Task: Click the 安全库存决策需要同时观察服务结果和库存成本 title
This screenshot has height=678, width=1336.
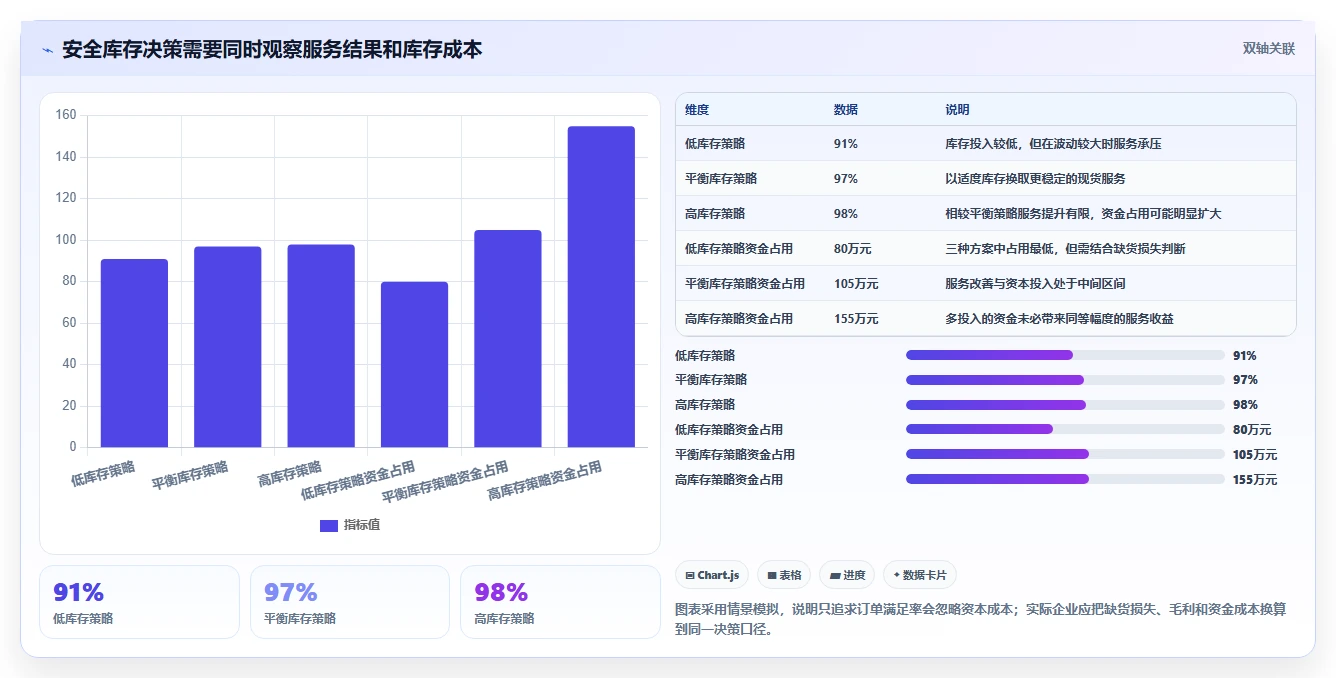Action: [272, 50]
